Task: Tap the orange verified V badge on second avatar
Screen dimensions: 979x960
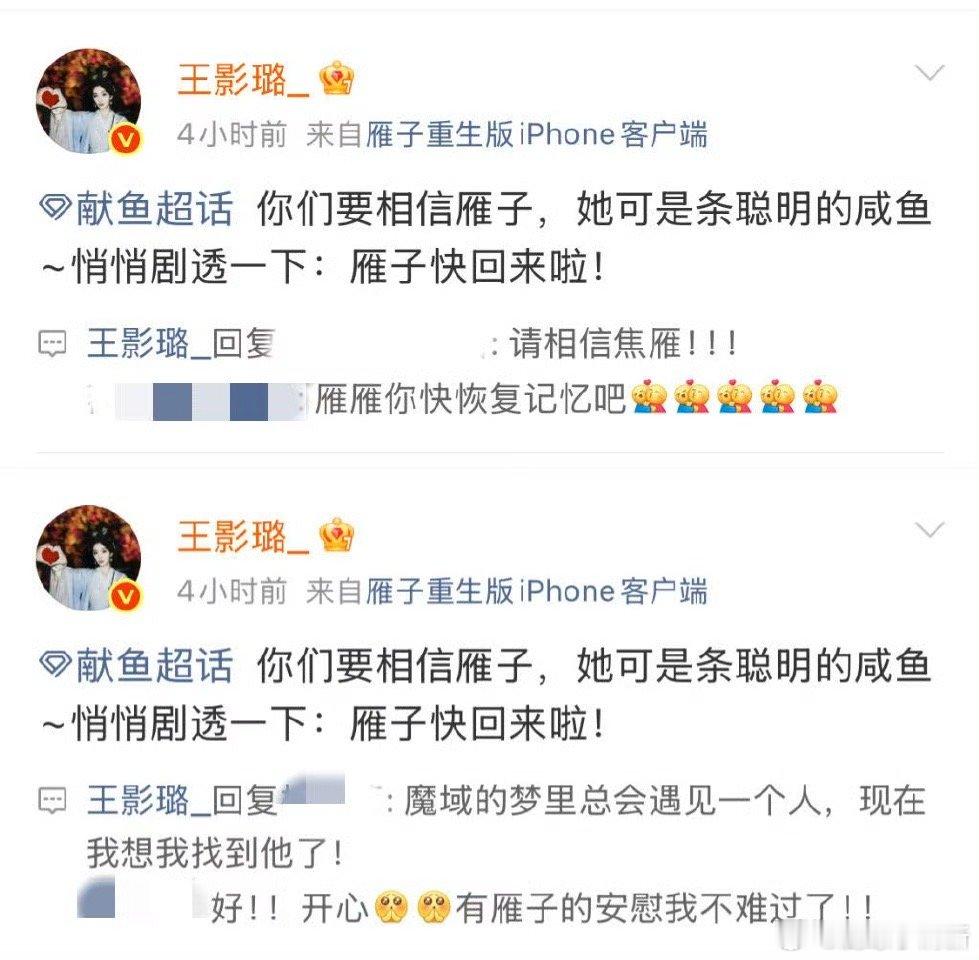Action: 126,597
